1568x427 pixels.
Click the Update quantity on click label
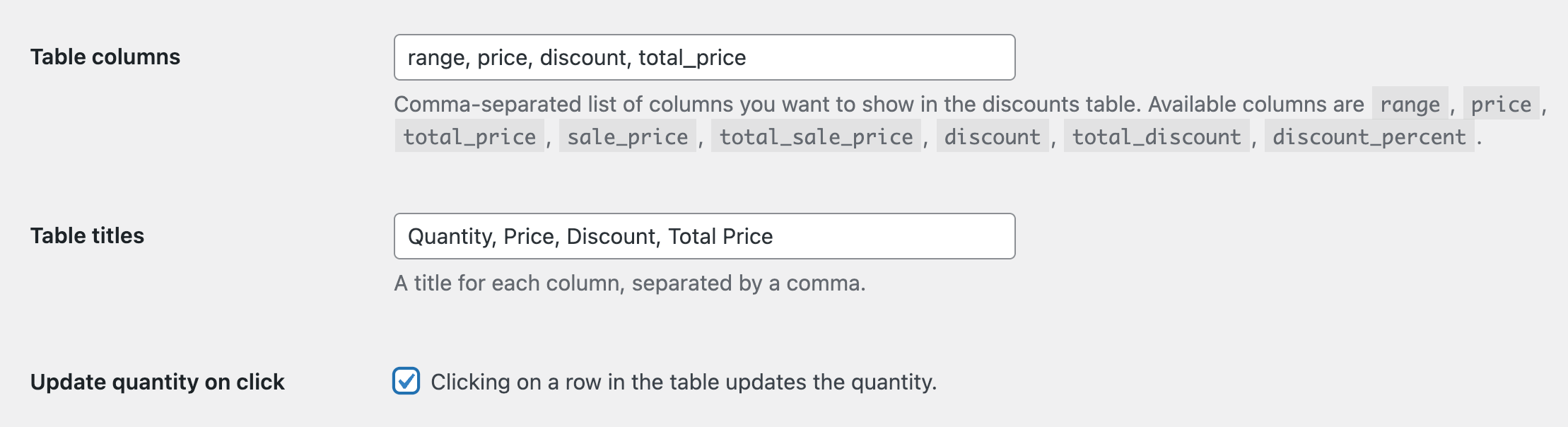click(x=157, y=382)
